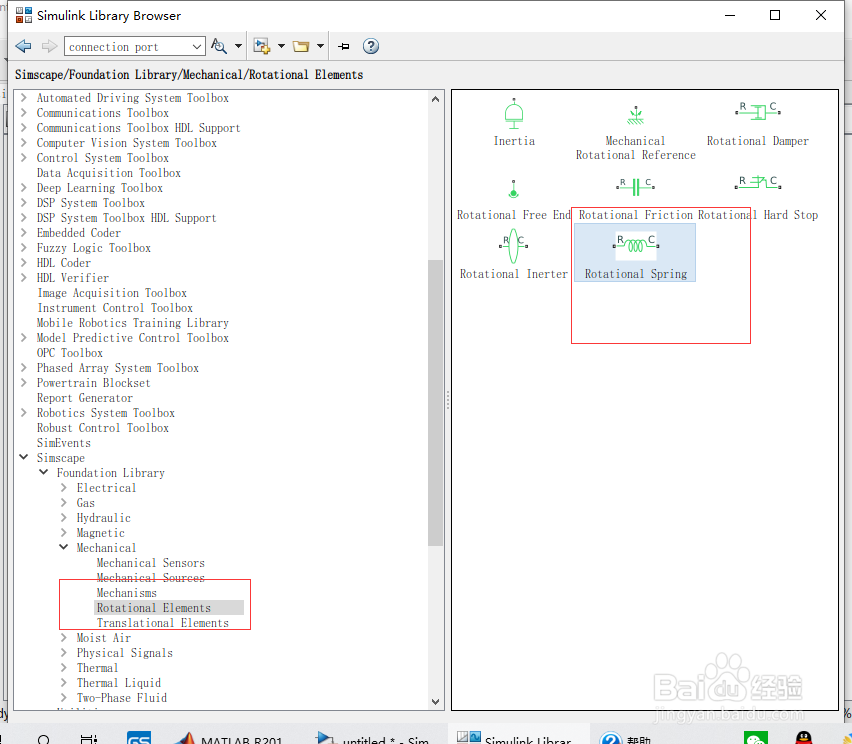This screenshot has width=852, height=744.
Task: Expand the Electrical library node
Action: tap(64, 487)
